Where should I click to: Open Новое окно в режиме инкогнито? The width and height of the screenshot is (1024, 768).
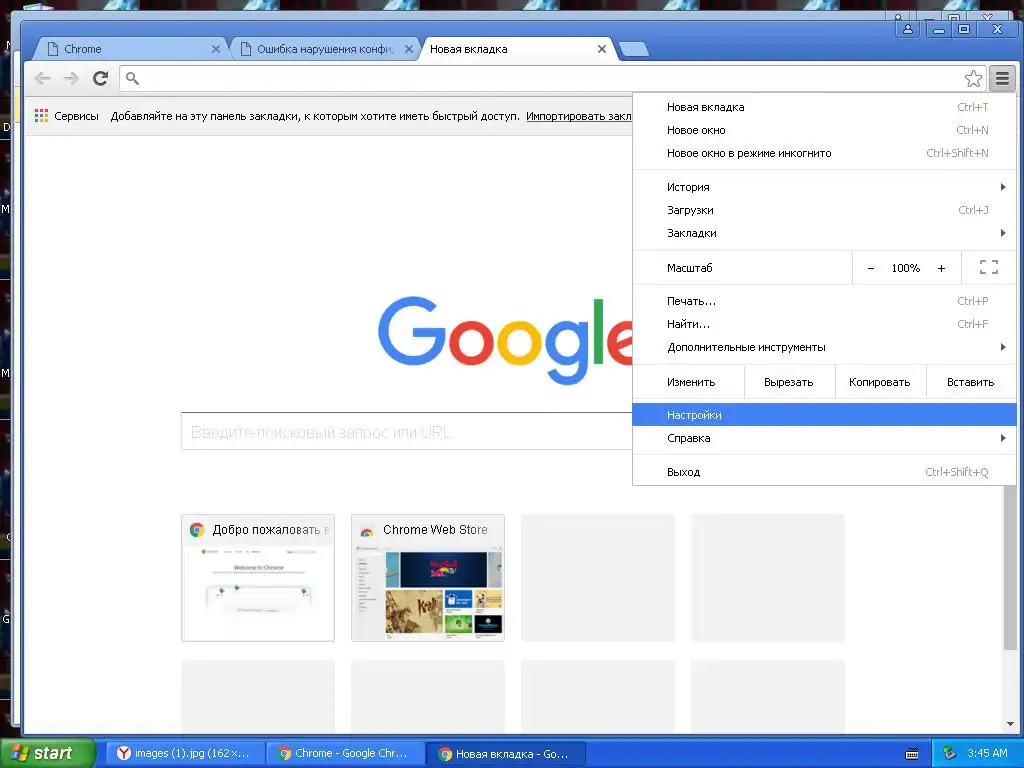pos(824,153)
